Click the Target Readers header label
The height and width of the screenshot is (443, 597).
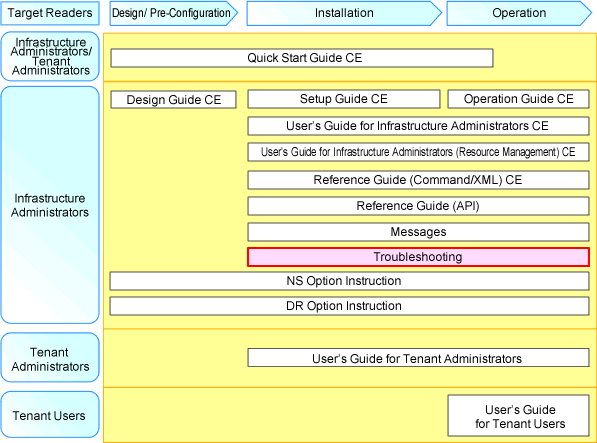(50, 13)
